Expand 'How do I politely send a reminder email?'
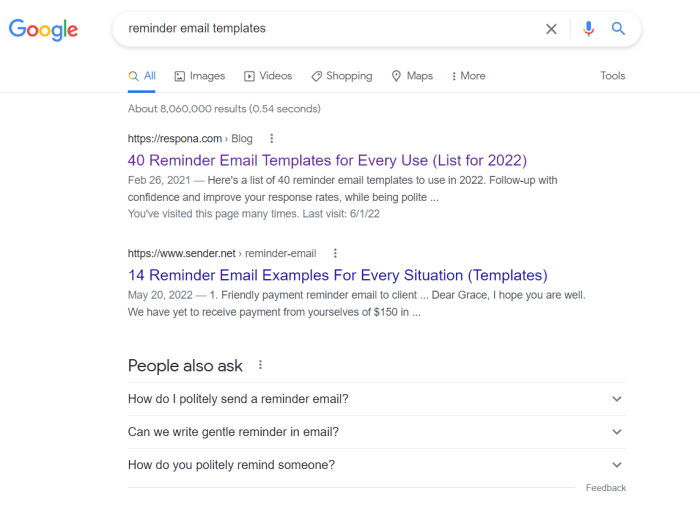 [377, 399]
